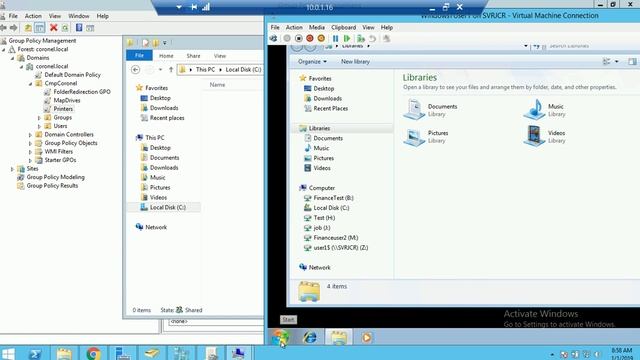Open the GPMC Window menu
This screenshot has width=640, height=360.
point(79,16)
